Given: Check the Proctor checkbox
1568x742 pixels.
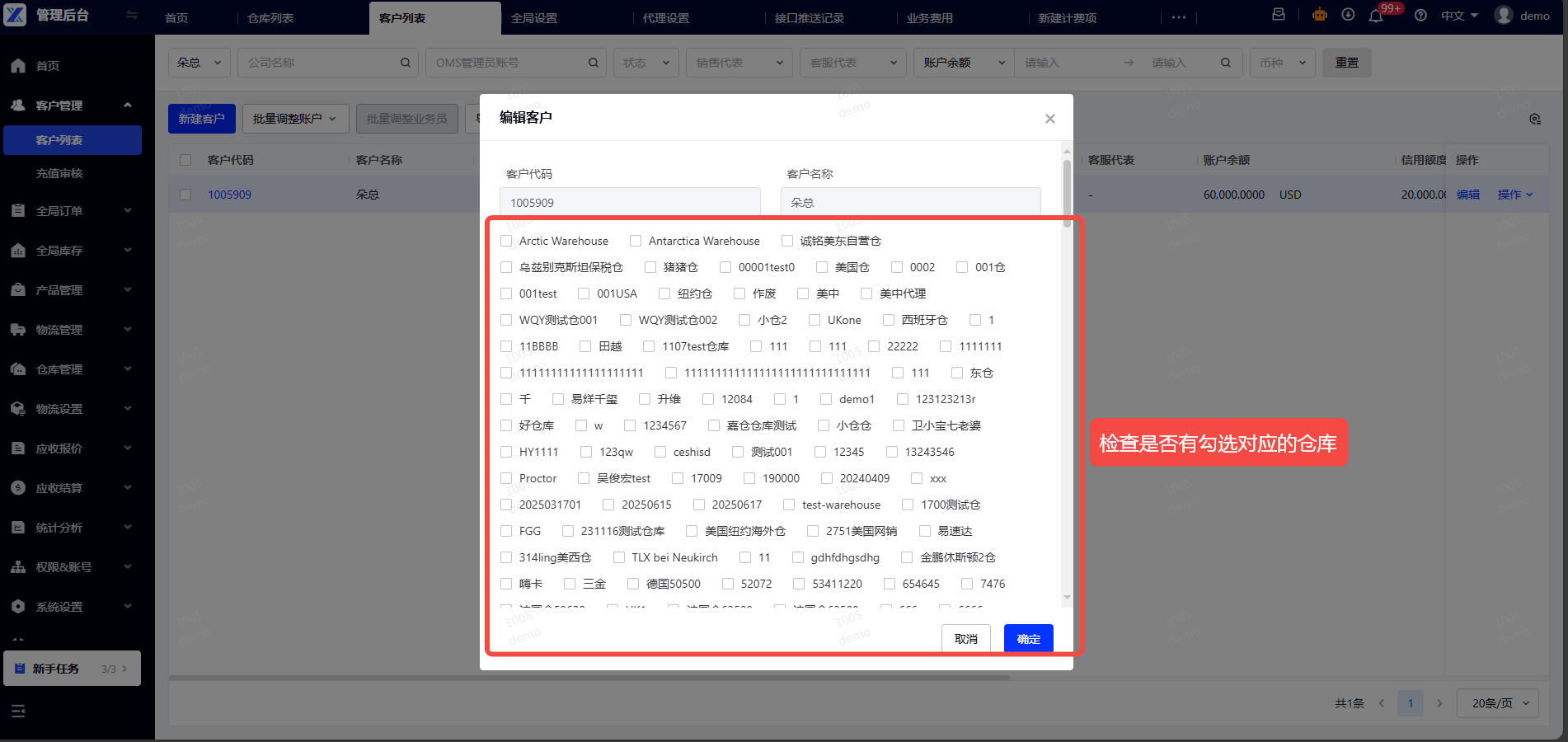Looking at the screenshot, I should click(x=506, y=478).
